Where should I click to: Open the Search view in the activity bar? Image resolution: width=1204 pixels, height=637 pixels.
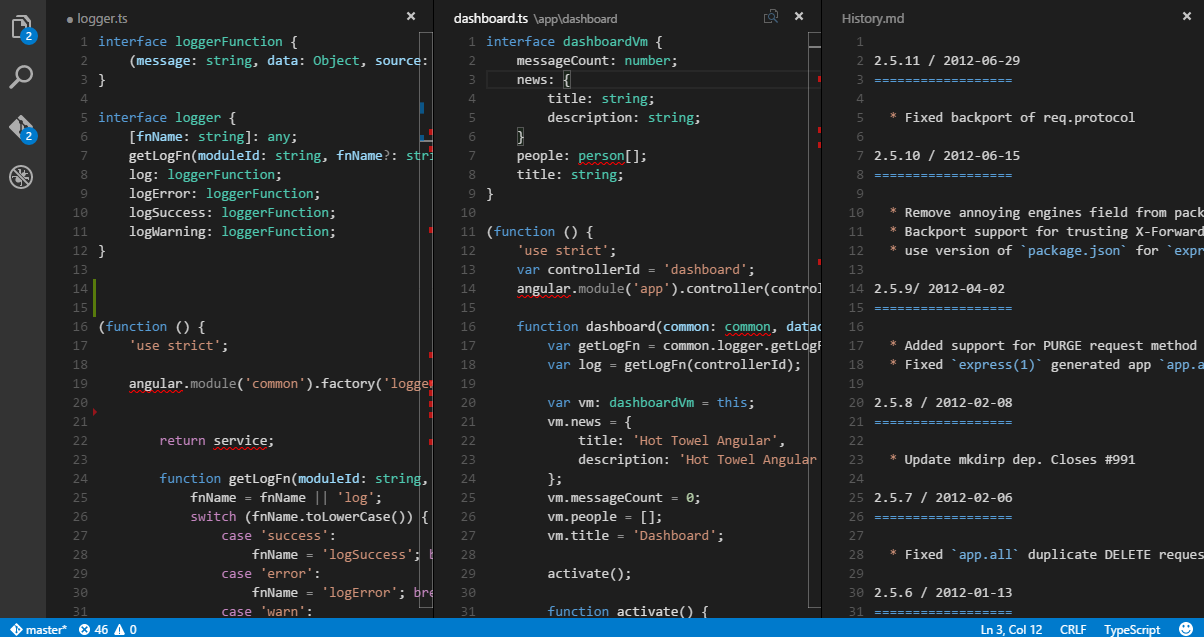tap(21, 77)
